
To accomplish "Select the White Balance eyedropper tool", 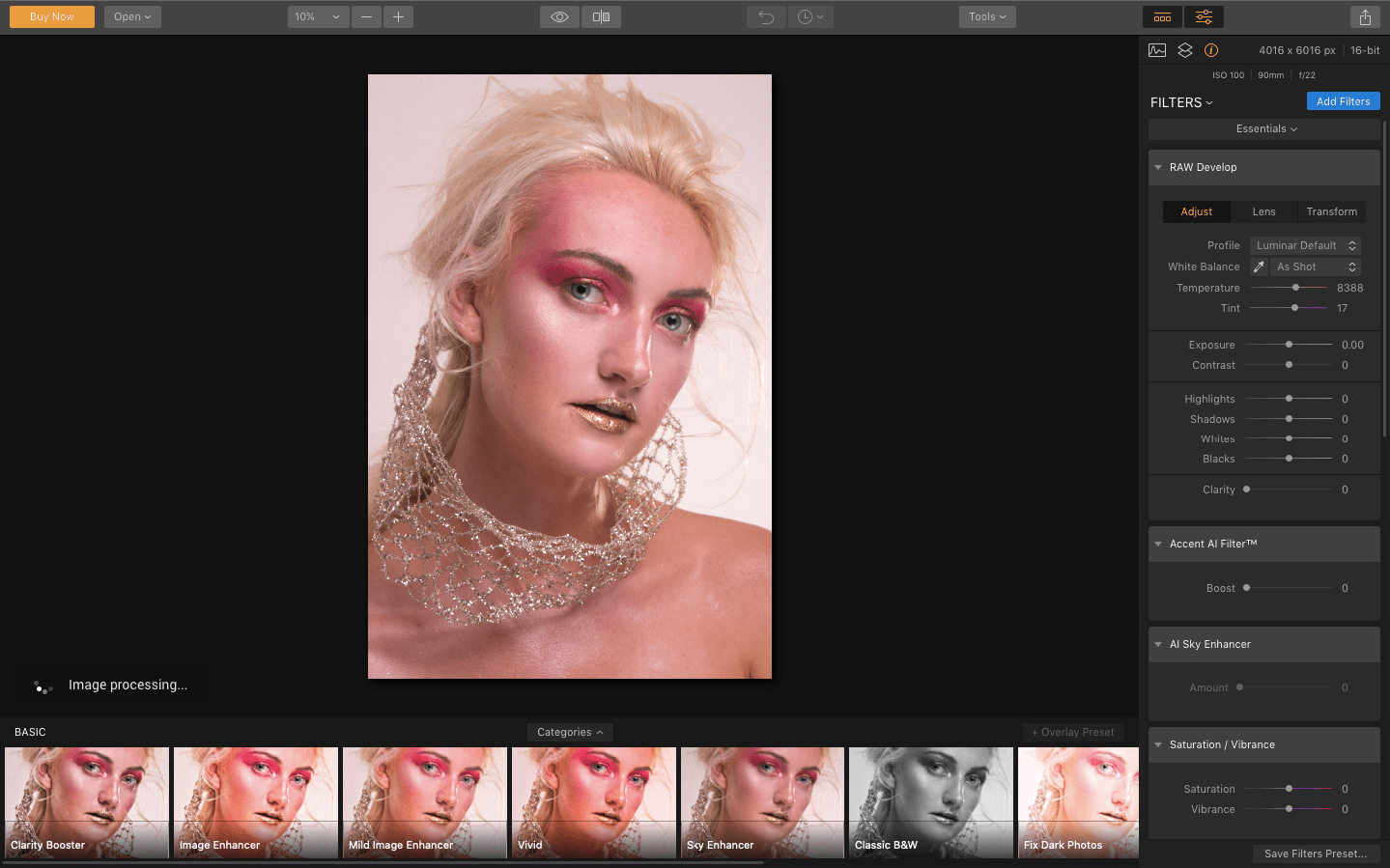I will 1259,266.
